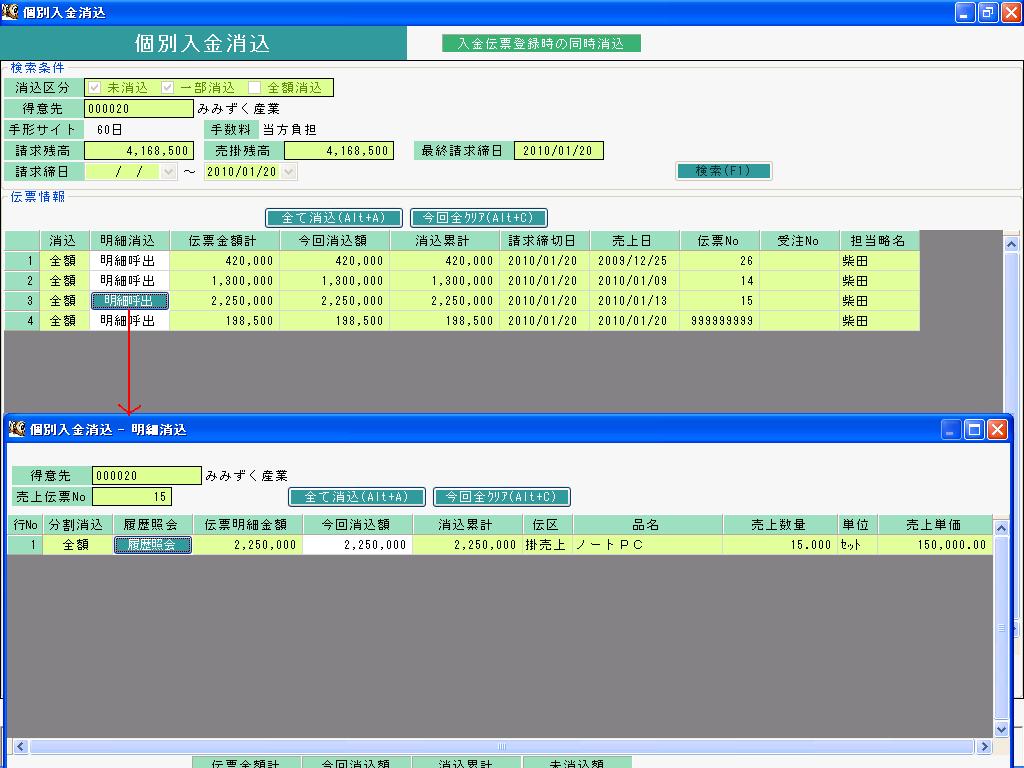
Task: Select row 4 header in main grid
Action: (x=22, y=321)
